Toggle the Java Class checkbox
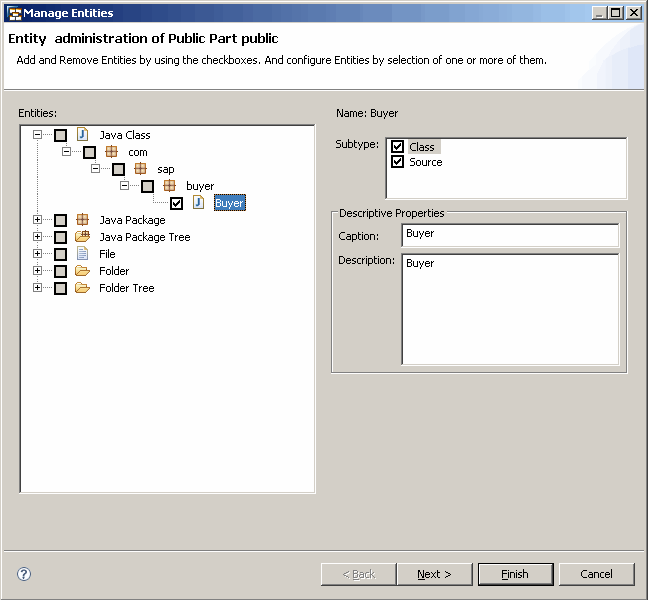 click(x=60, y=135)
